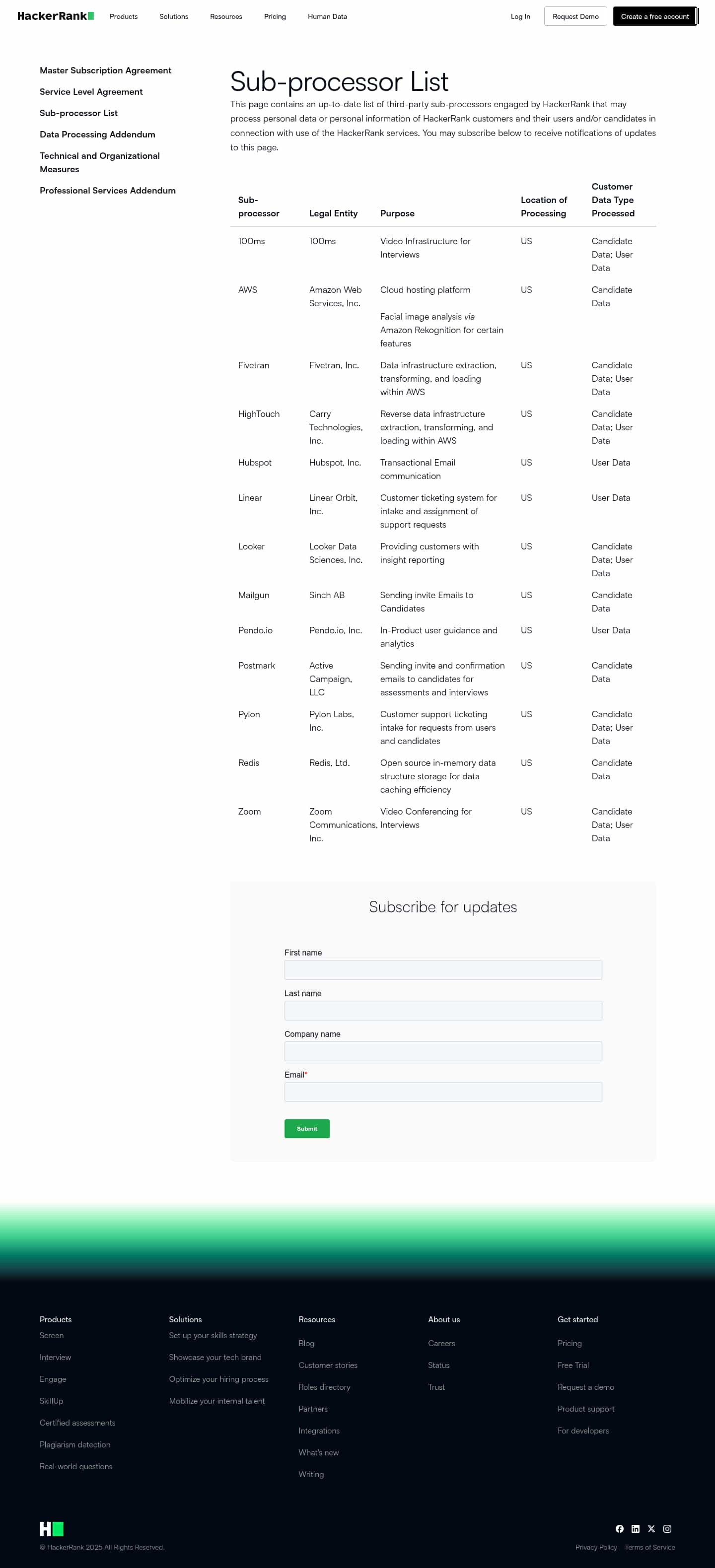Select Human Data in the top navigation
This screenshot has height=1568, width=715.
coord(327,16)
